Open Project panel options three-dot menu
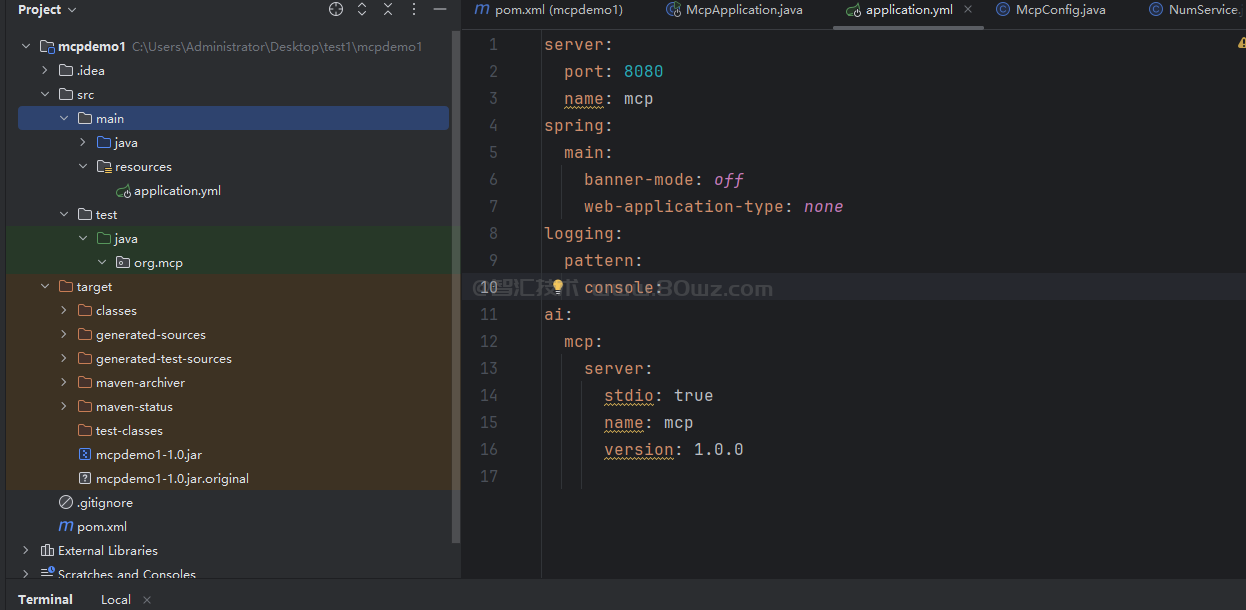The width and height of the screenshot is (1246, 610). (414, 9)
